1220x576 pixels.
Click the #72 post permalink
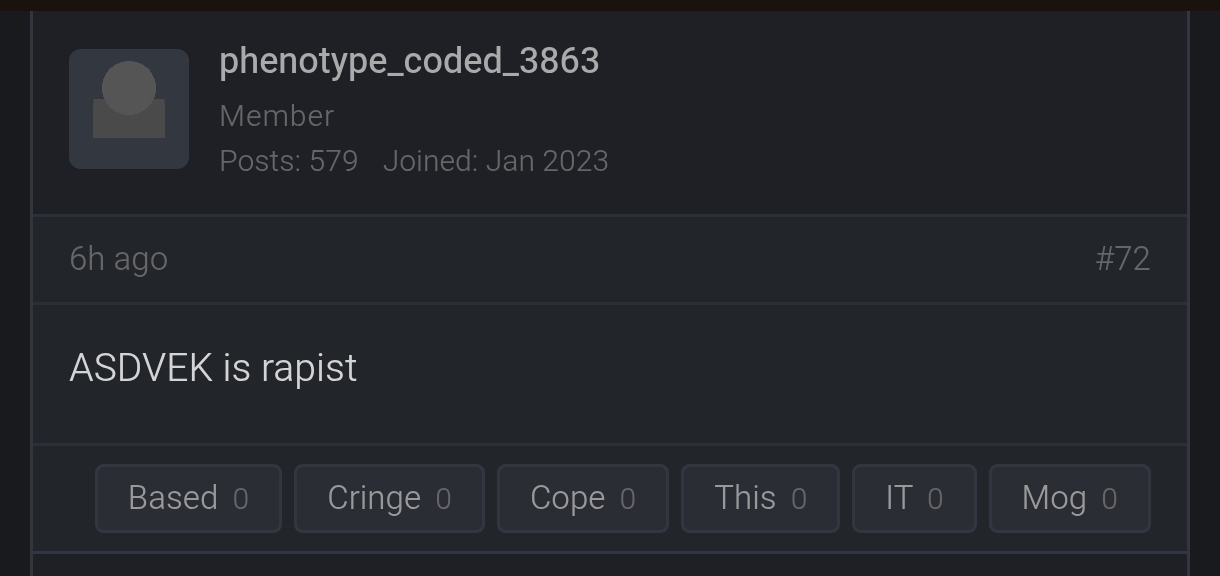[x=1124, y=258]
